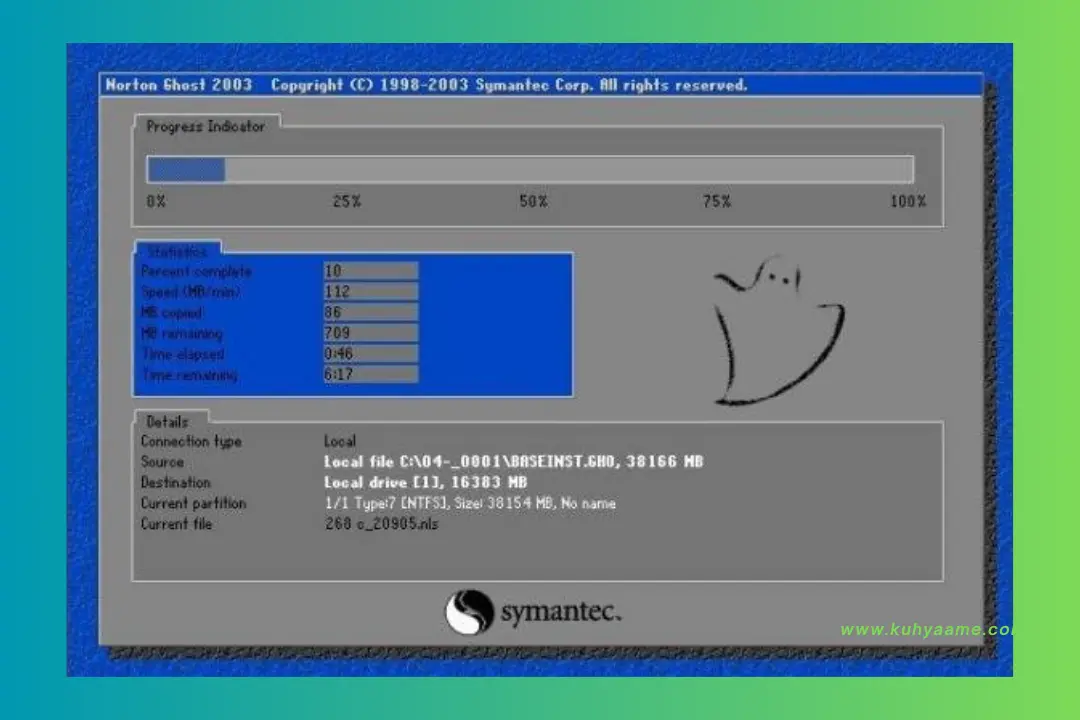Image resolution: width=1080 pixels, height=720 pixels.
Task: Click the Connection type label
Action: [191, 442]
